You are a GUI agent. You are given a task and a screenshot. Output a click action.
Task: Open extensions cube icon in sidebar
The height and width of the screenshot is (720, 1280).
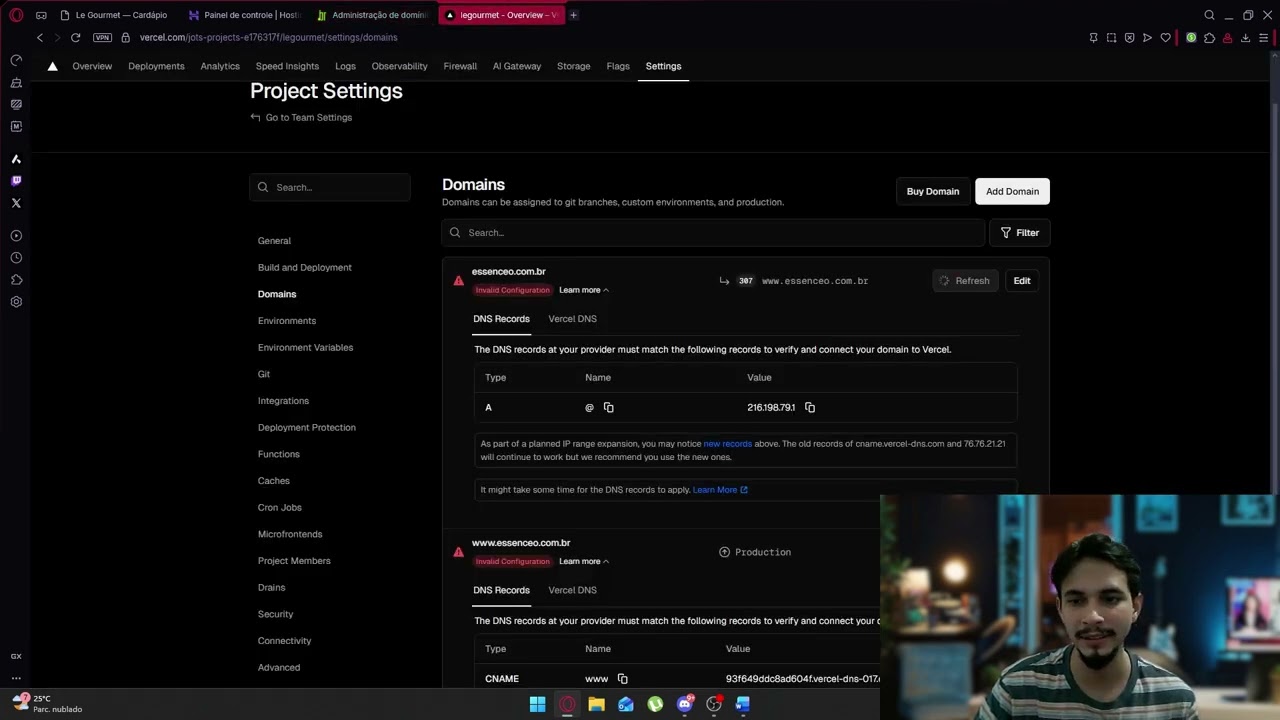click(16, 280)
